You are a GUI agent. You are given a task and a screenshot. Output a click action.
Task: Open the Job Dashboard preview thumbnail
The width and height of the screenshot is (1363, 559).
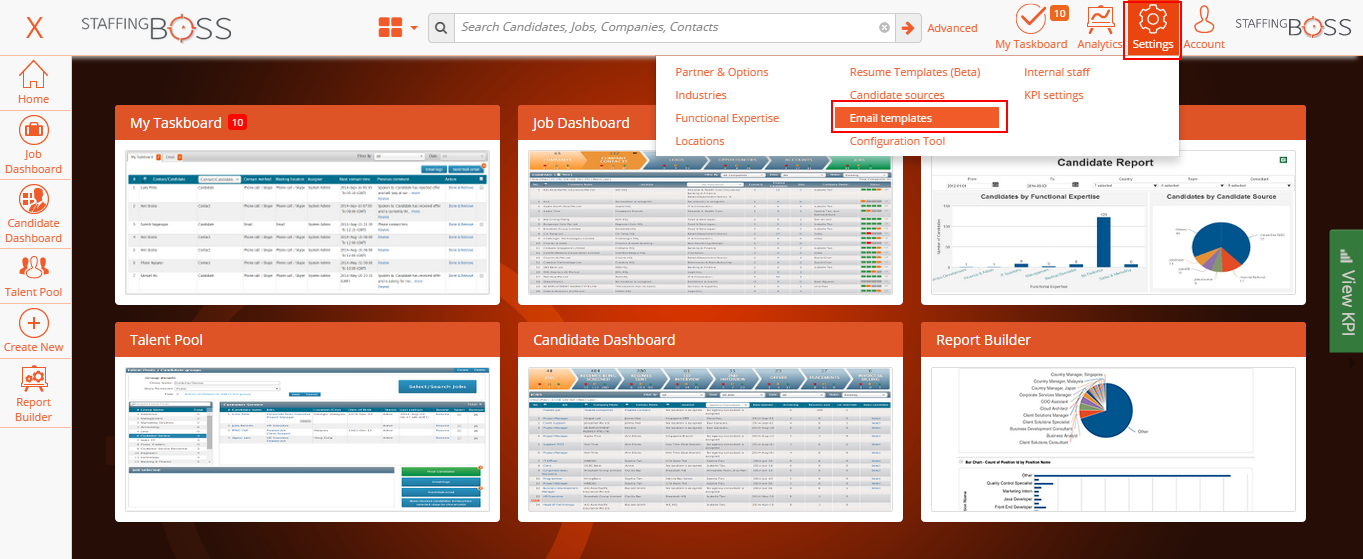(x=709, y=222)
